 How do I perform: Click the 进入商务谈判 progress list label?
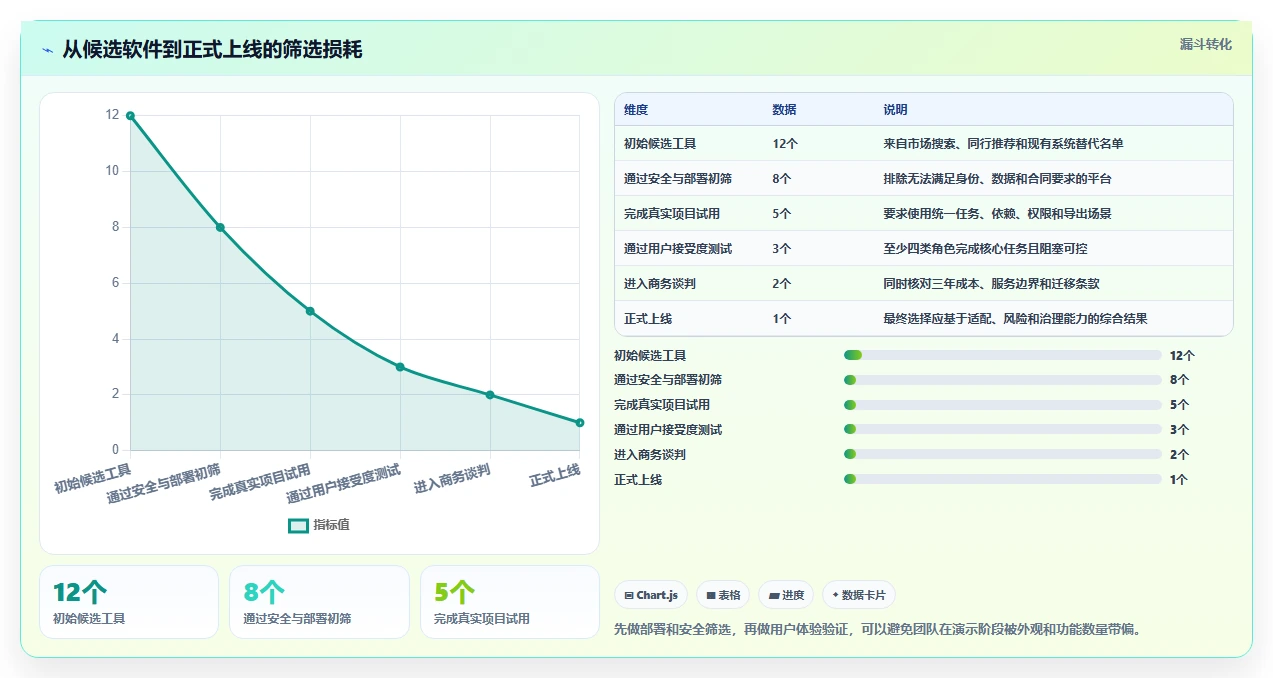pyautogui.click(x=650, y=455)
